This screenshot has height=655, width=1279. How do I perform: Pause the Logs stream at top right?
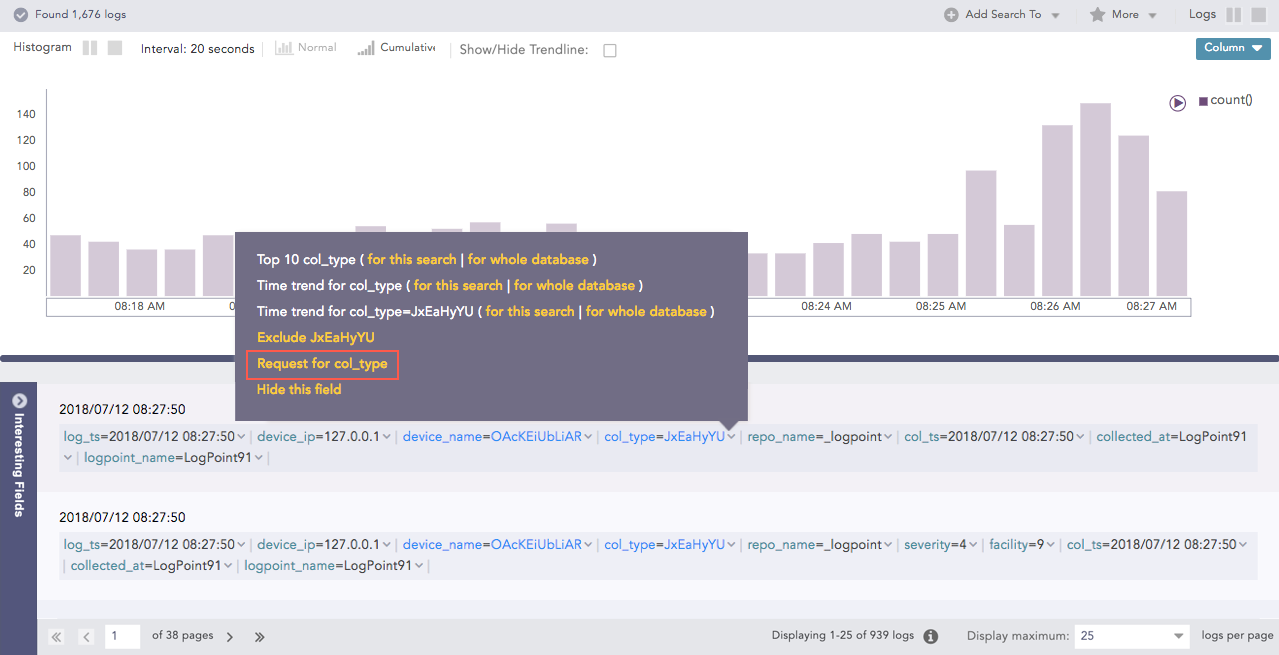click(1234, 15)
